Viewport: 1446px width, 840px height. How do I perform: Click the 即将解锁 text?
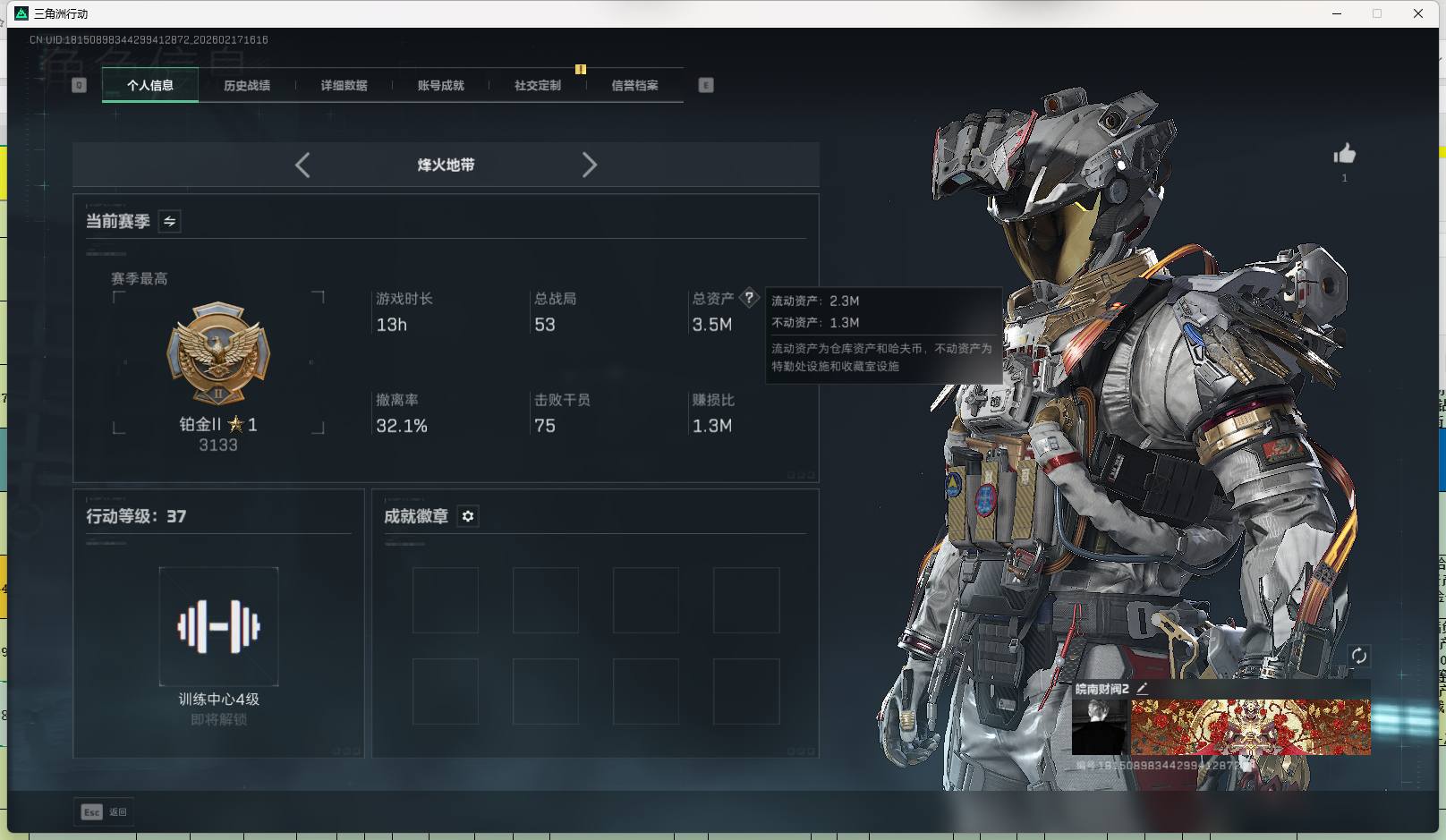[x=218, y=720]
